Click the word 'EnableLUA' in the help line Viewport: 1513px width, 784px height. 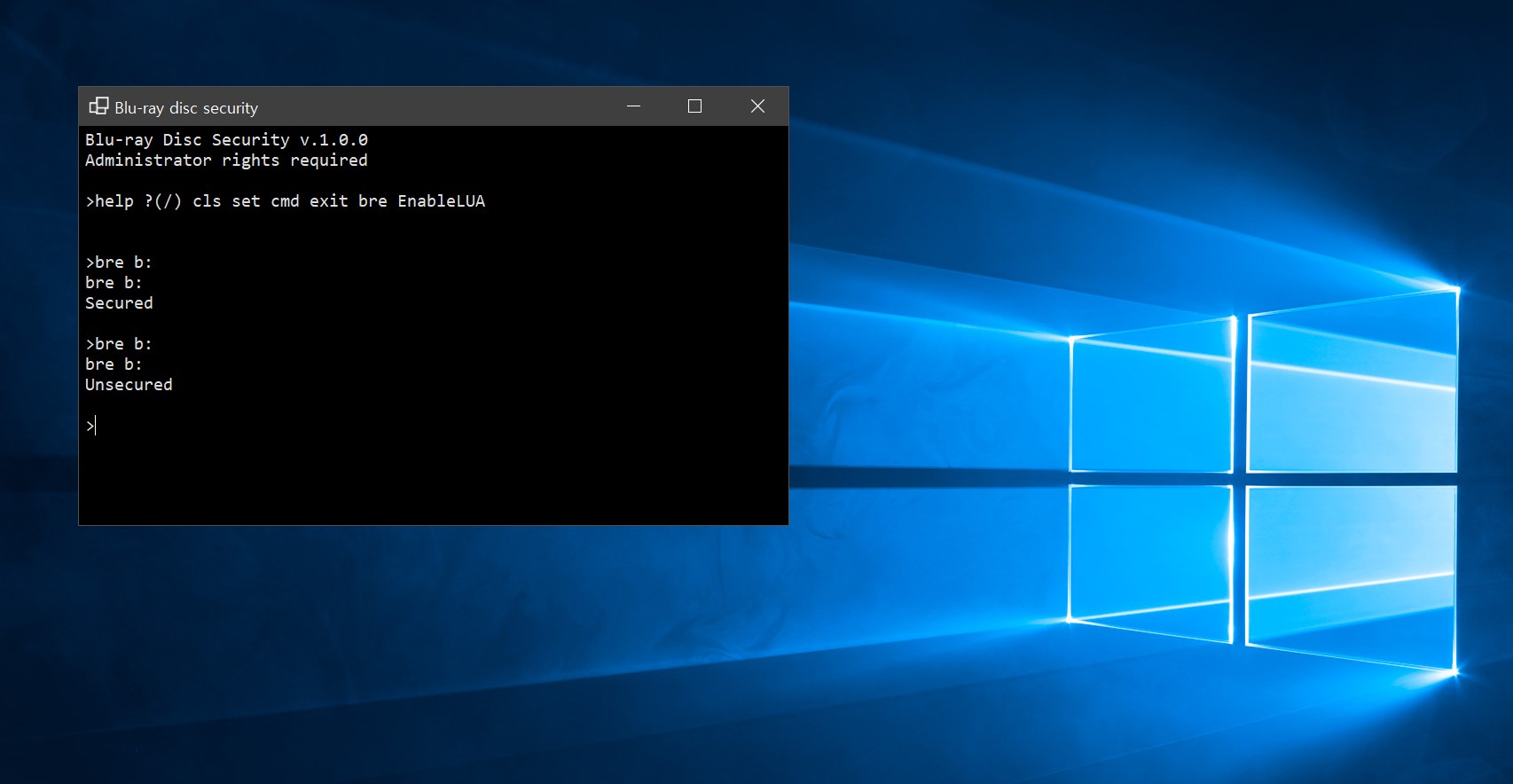pyautogui.click(x=441, y=201)
